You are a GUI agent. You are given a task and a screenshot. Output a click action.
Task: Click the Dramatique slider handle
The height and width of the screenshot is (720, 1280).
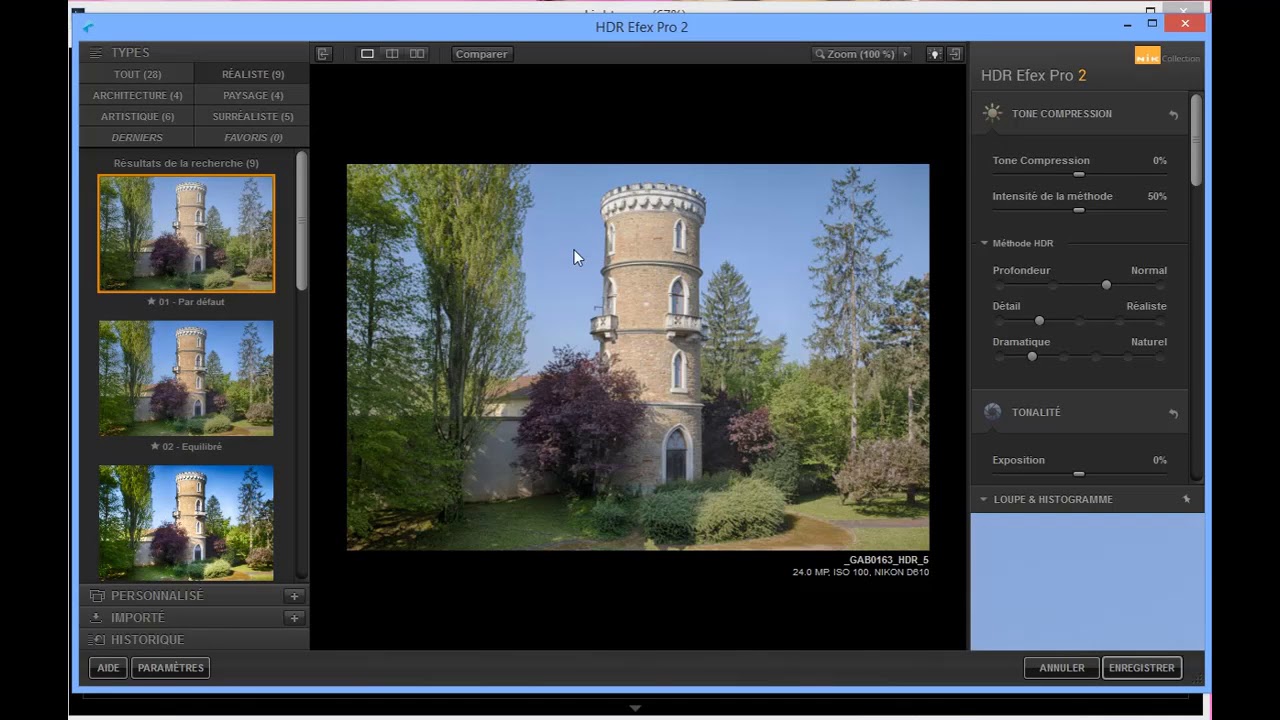(1032, 357)
